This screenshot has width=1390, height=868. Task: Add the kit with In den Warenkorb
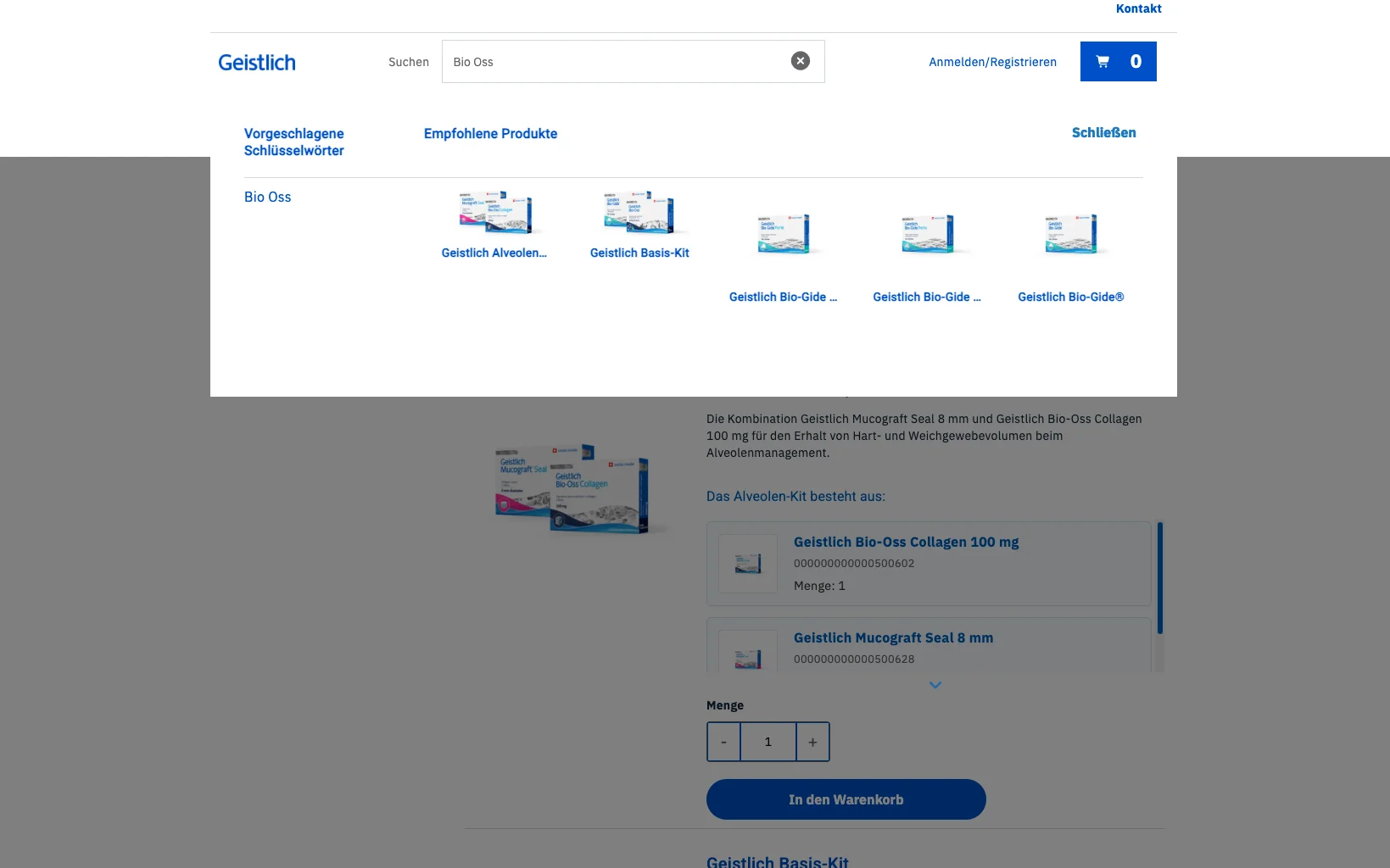pos(846,799)
